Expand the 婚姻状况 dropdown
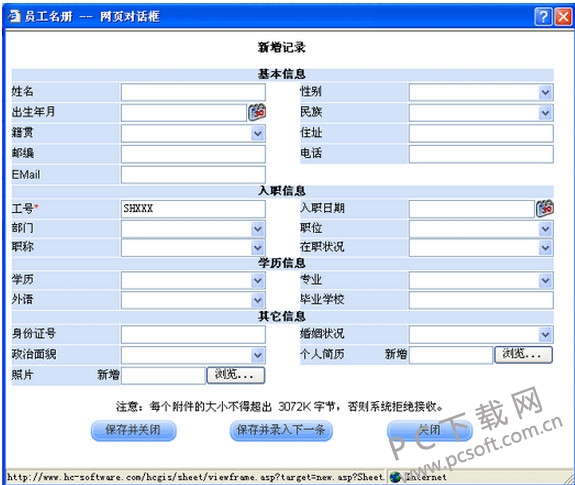Screen dimensions: 575x485 tap(546, 334)
